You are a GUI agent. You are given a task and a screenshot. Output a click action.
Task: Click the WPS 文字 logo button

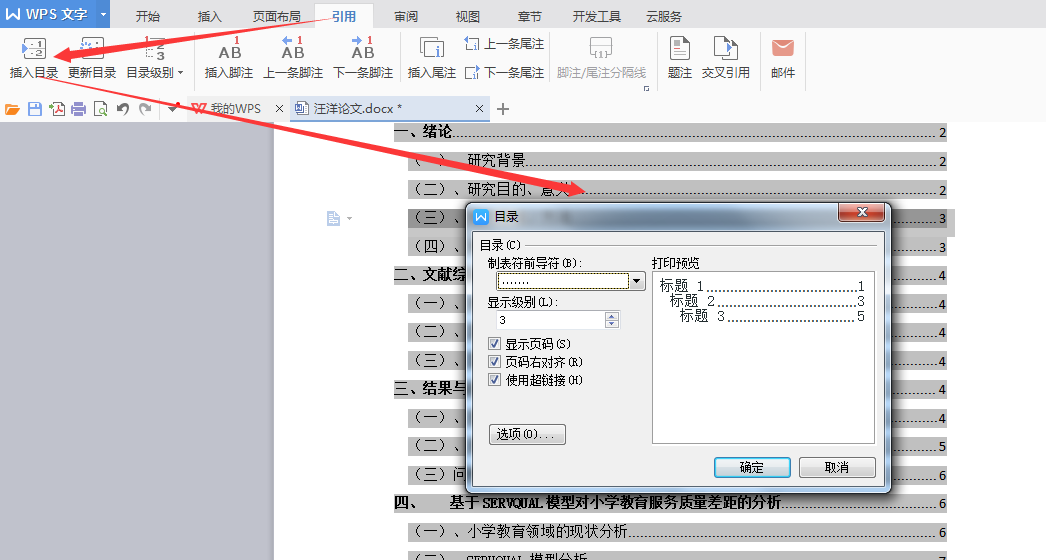(47, 14)
